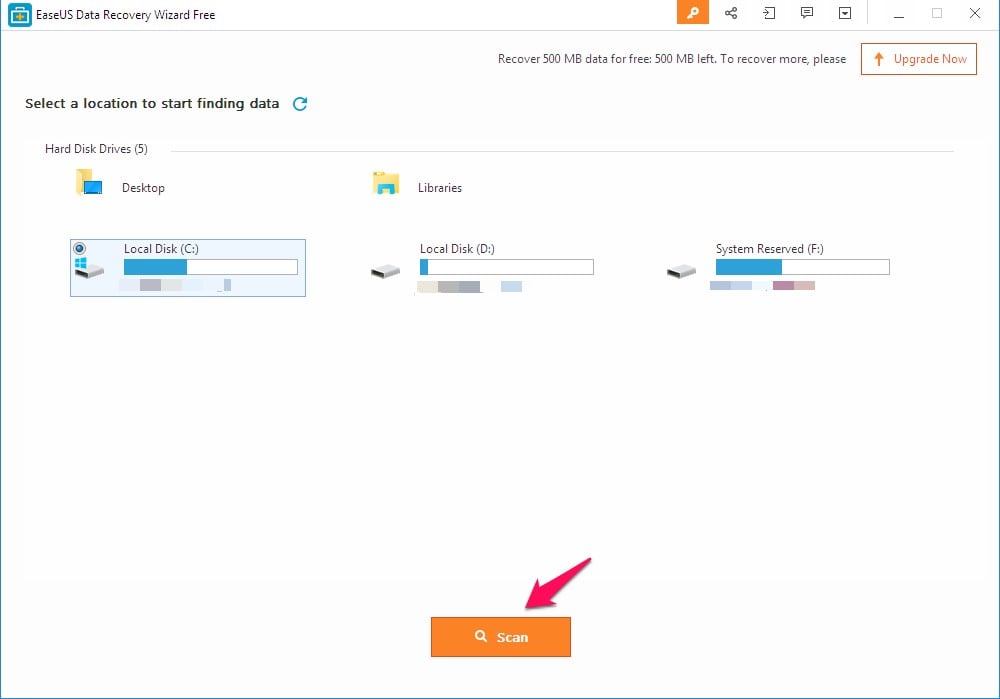Click the Hard Disk Drives (5) heading
The image size is (1000, 699).
(x=96, y=149)
